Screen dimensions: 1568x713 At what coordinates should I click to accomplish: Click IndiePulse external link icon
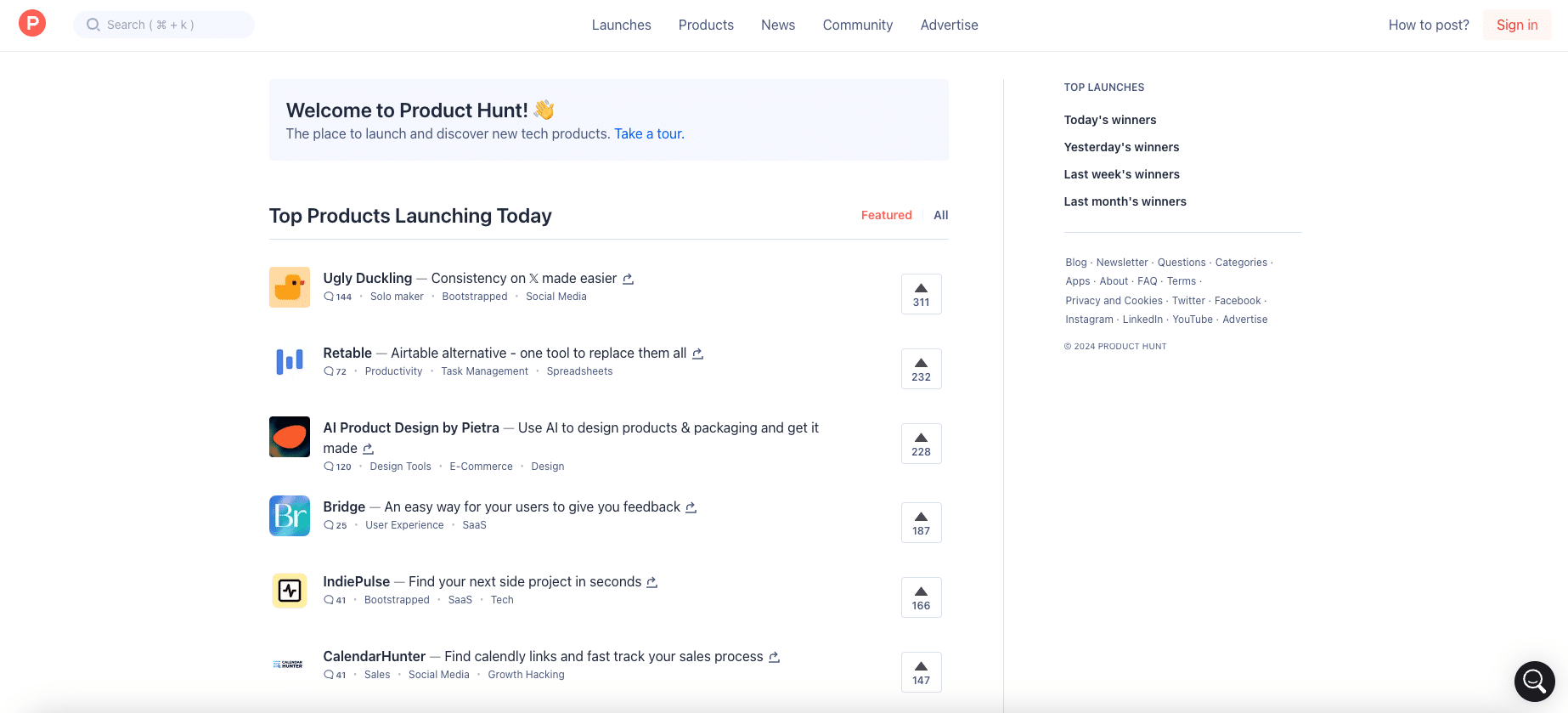652,582
